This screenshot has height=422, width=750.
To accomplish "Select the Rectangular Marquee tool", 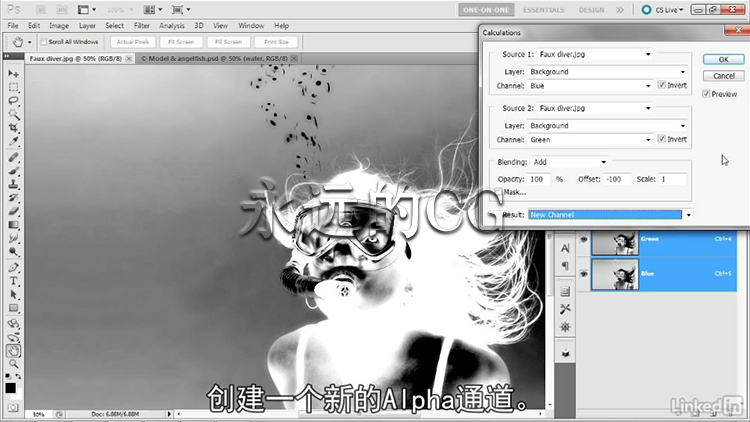I will (13, 87).
